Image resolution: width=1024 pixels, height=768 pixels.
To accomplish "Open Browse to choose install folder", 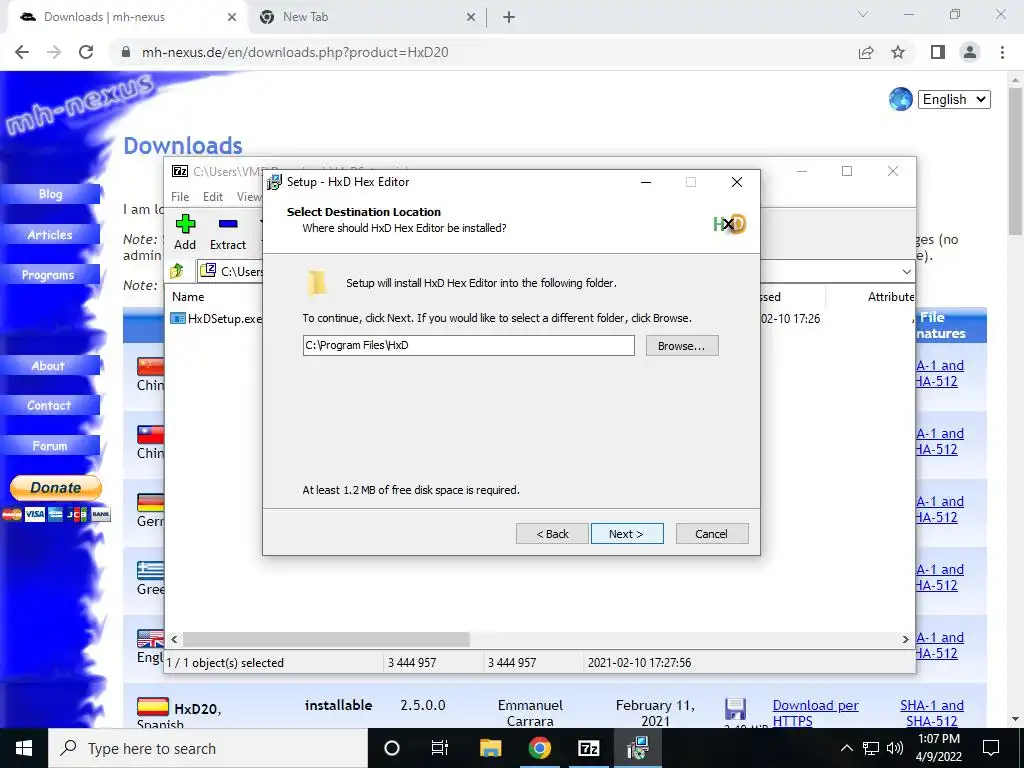I will tap(682, 345).
